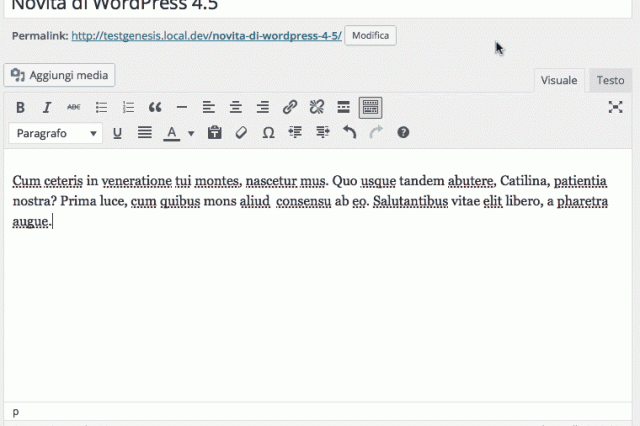Screen dimensions: 640x426
Task: Switch to the Testo editor tab
Action: coord(610,80)
